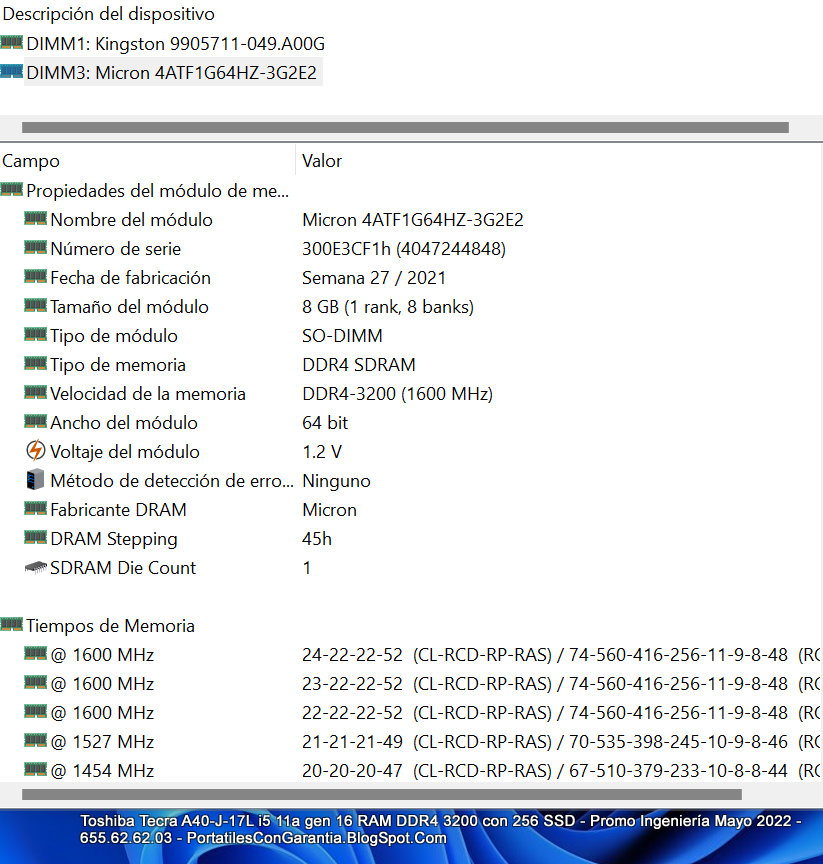Click the value 64 bit
Viewport: 823px width, 864px height.
(x=325, y=423)
